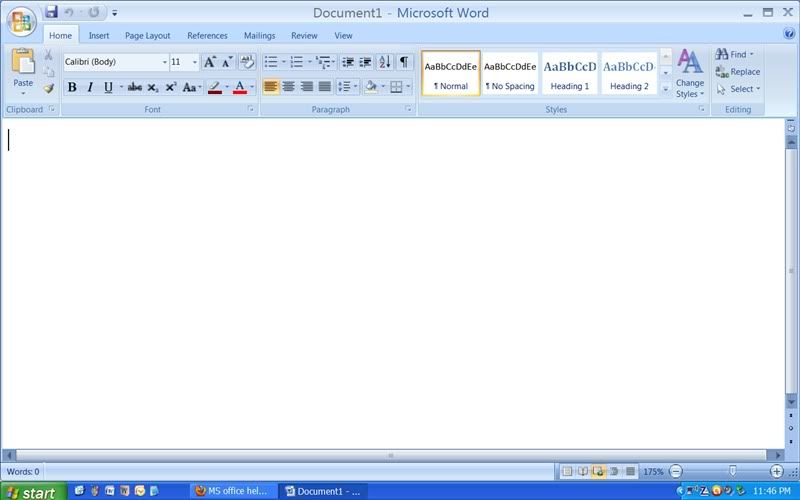Open the Calibri font name dropdown
This screenshot has height=500, width=800.
coord(164,62)
